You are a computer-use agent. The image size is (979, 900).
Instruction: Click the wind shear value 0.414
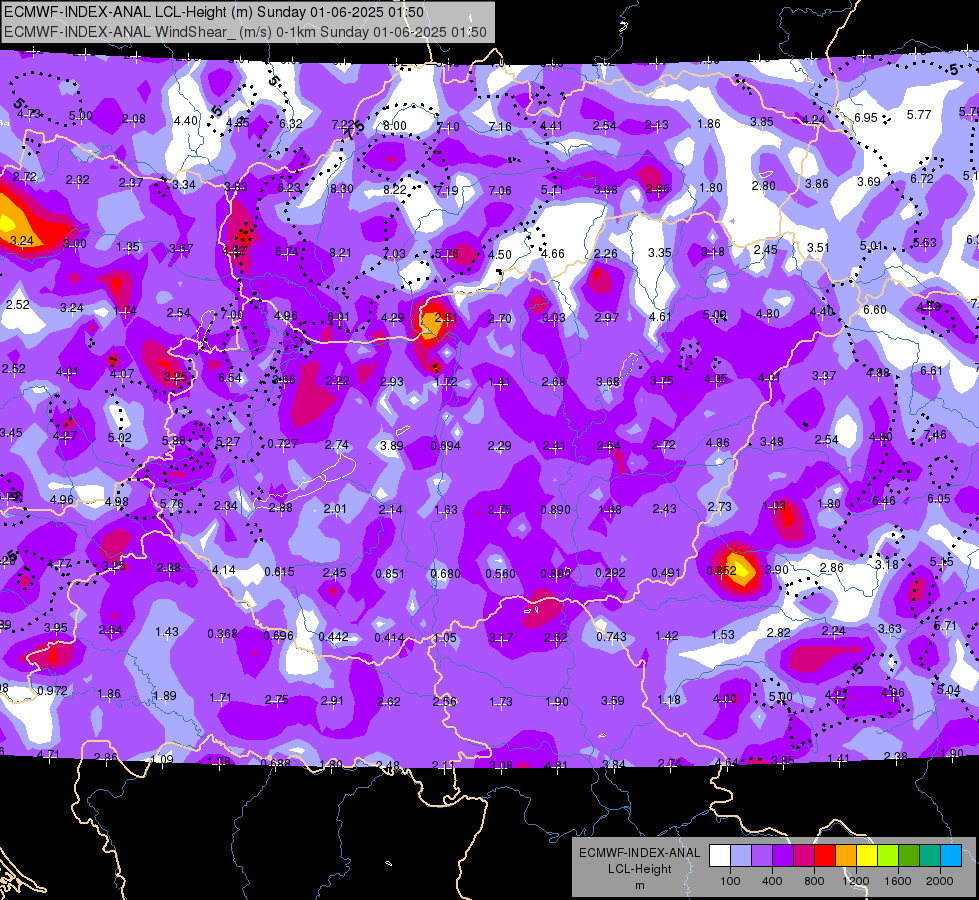pos(389,638)
